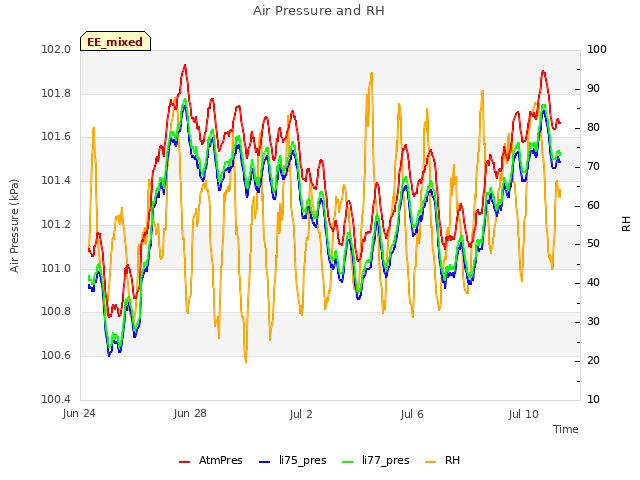Click the 101.8 pressure tick label
The image size is (640, 480).
coord(56,94)
